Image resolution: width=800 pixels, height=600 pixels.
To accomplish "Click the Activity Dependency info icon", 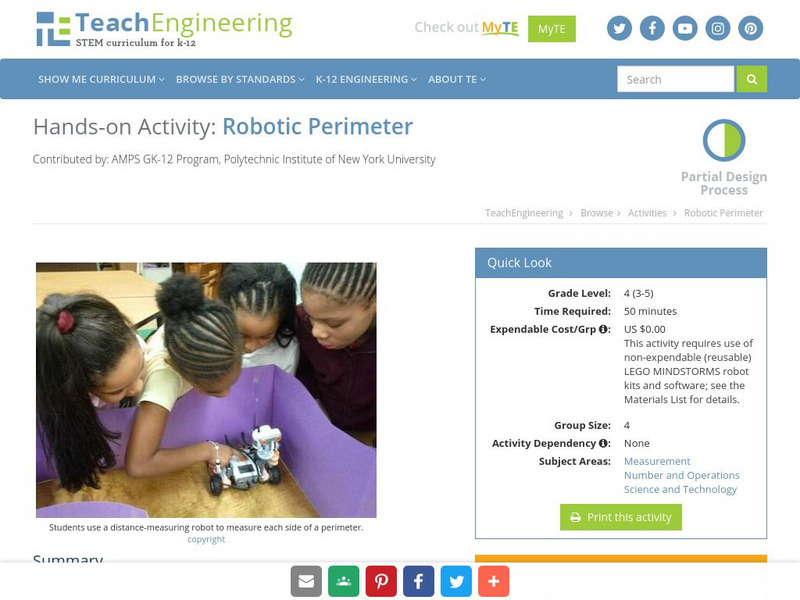I will (603, 443).
